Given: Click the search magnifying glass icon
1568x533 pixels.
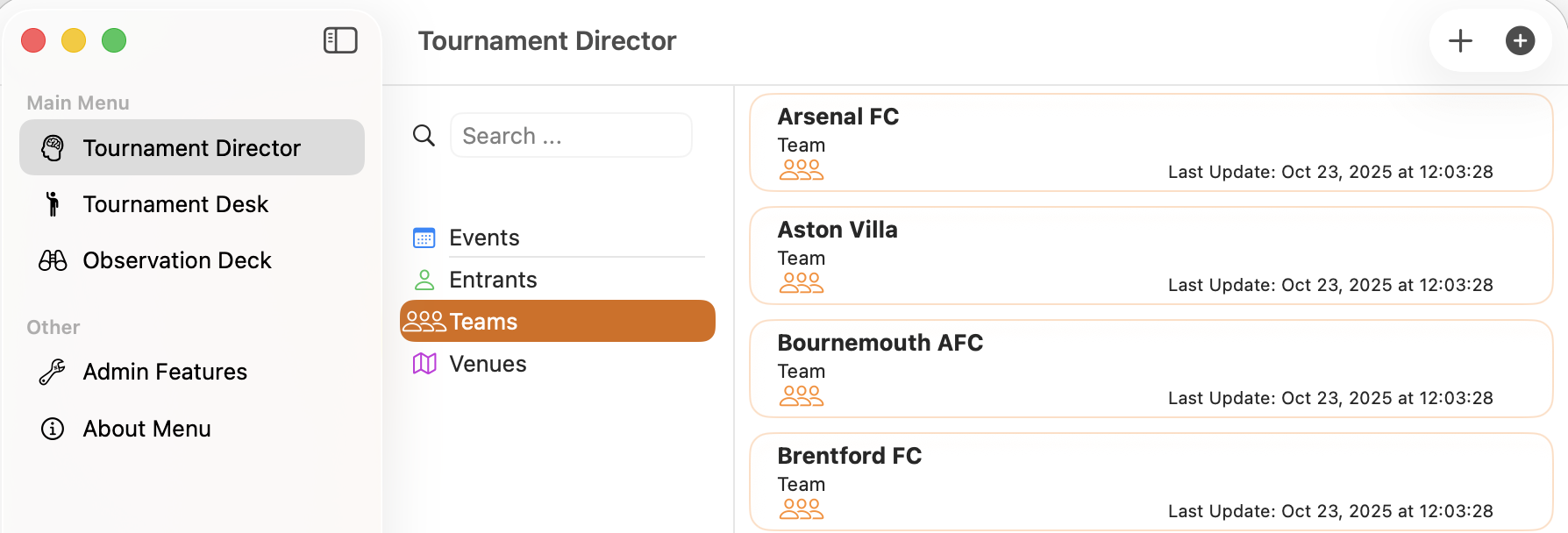Looking at the screenshot, I should [424, 135].
